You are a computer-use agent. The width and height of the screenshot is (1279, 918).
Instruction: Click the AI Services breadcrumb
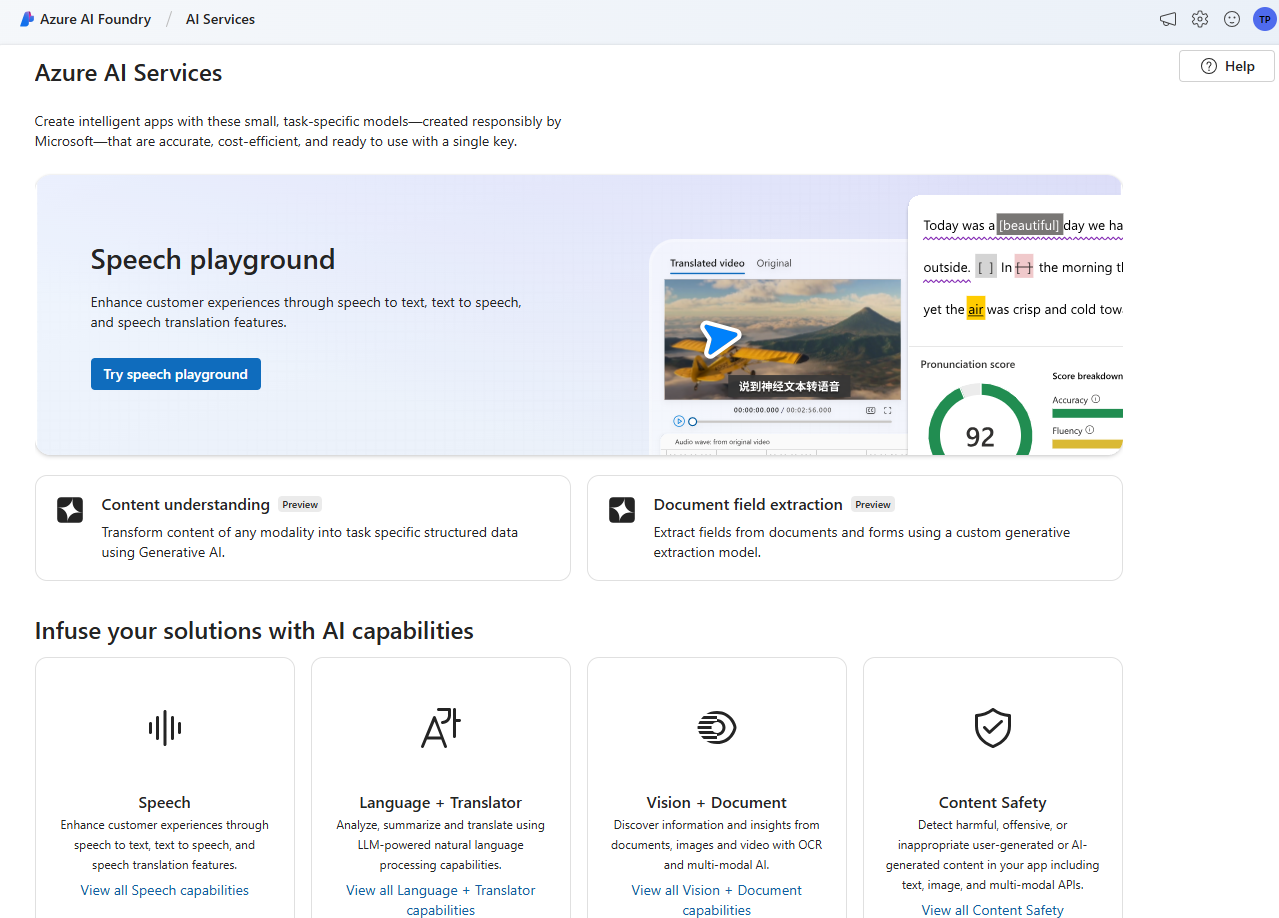click(x=220, y=19)
